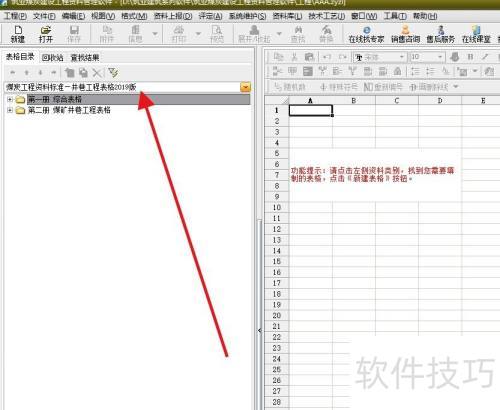Toggle bold B formatting

(470, 57)
